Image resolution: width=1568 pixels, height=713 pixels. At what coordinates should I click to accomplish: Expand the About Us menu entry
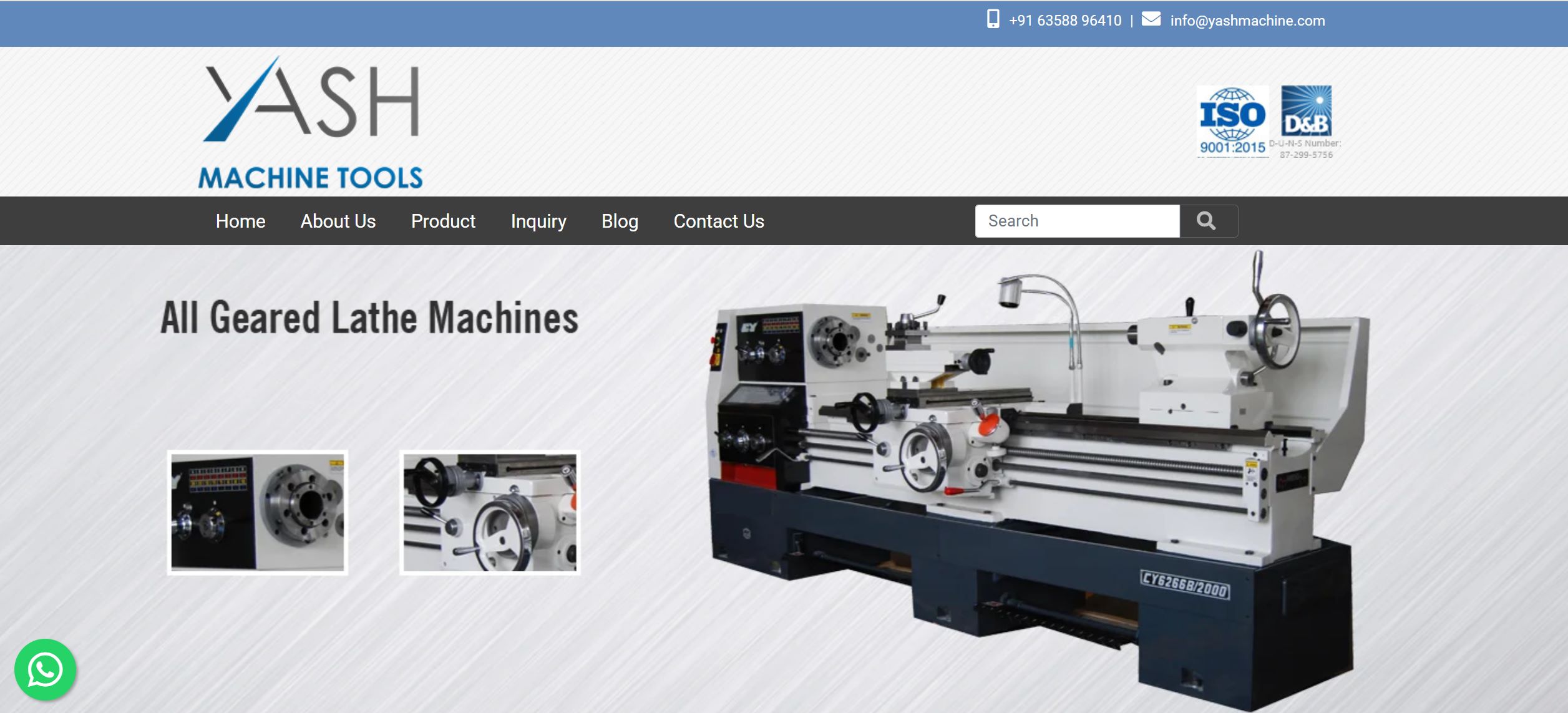tap(338, 221)
